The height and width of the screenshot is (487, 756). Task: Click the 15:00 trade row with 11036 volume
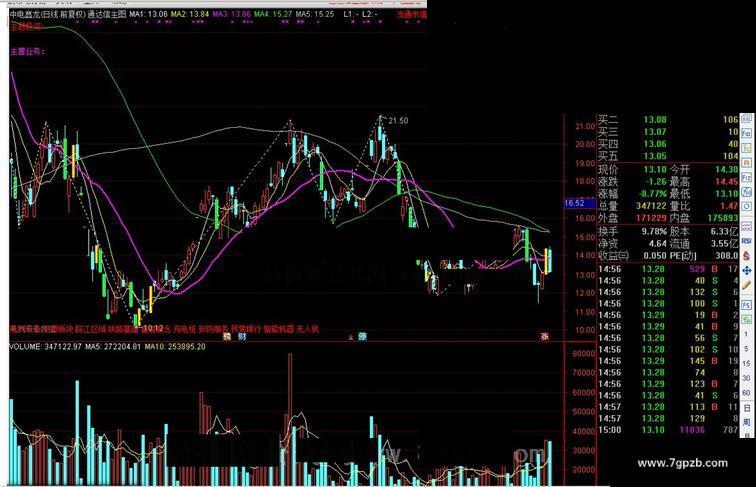pyautogui.click(x=668, y=430)
